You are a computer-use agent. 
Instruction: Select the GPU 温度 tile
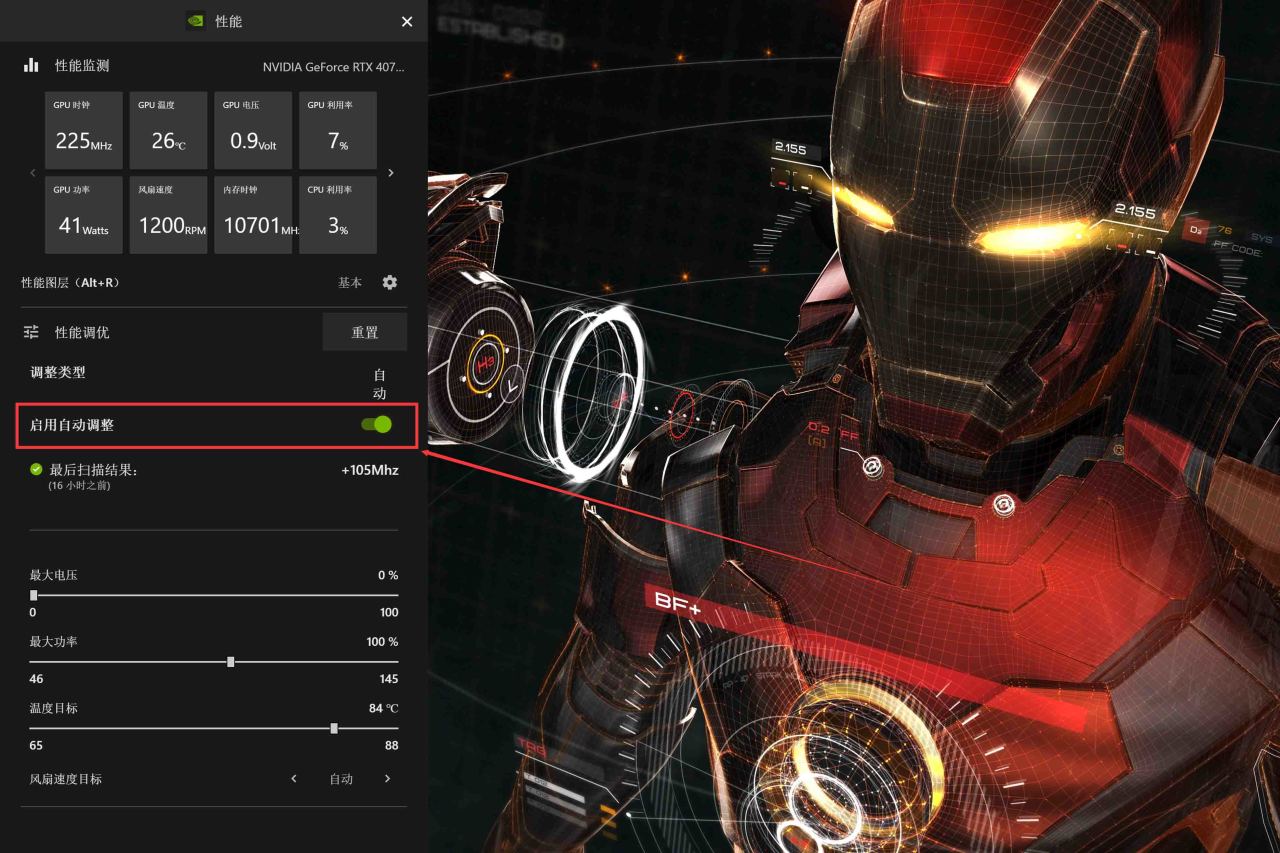click(x=168, y=130)
